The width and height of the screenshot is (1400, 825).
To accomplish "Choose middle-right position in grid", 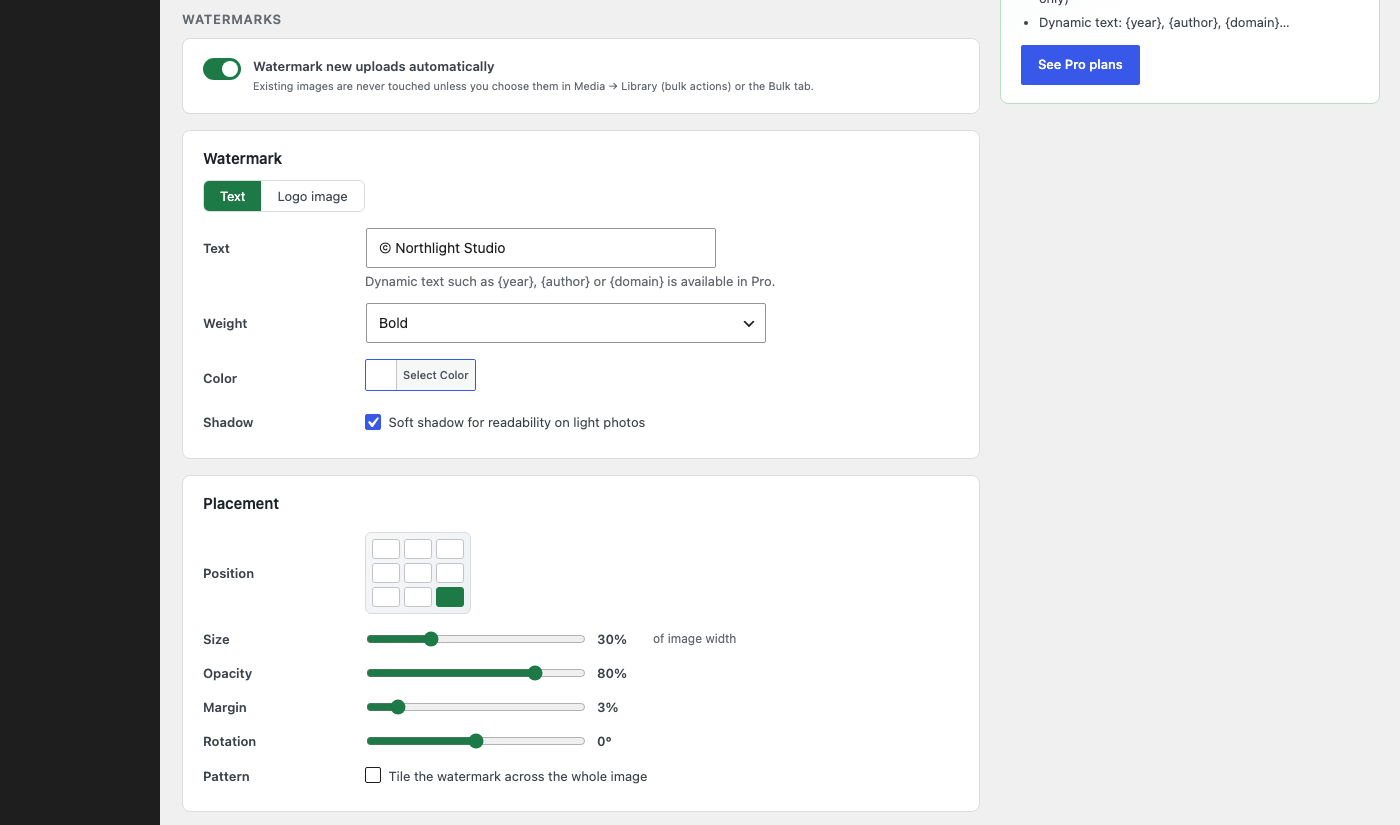I will coord(450,573).
